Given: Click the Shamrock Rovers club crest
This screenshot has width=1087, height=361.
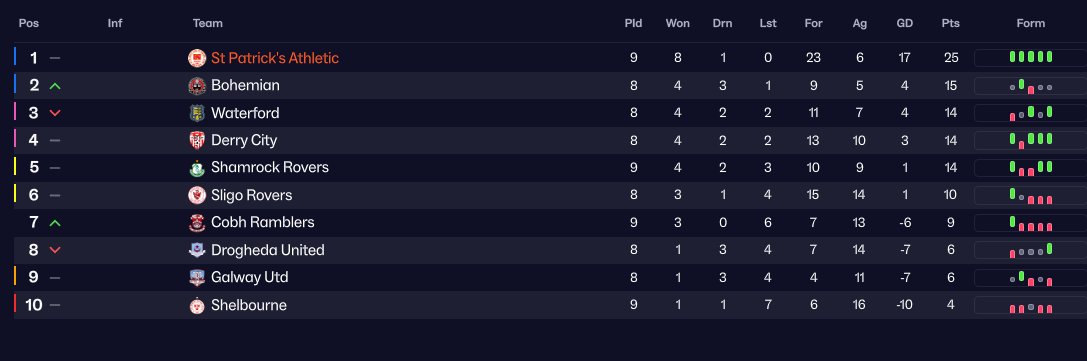Looking at the screenshot, I should (x=198, y=168).
